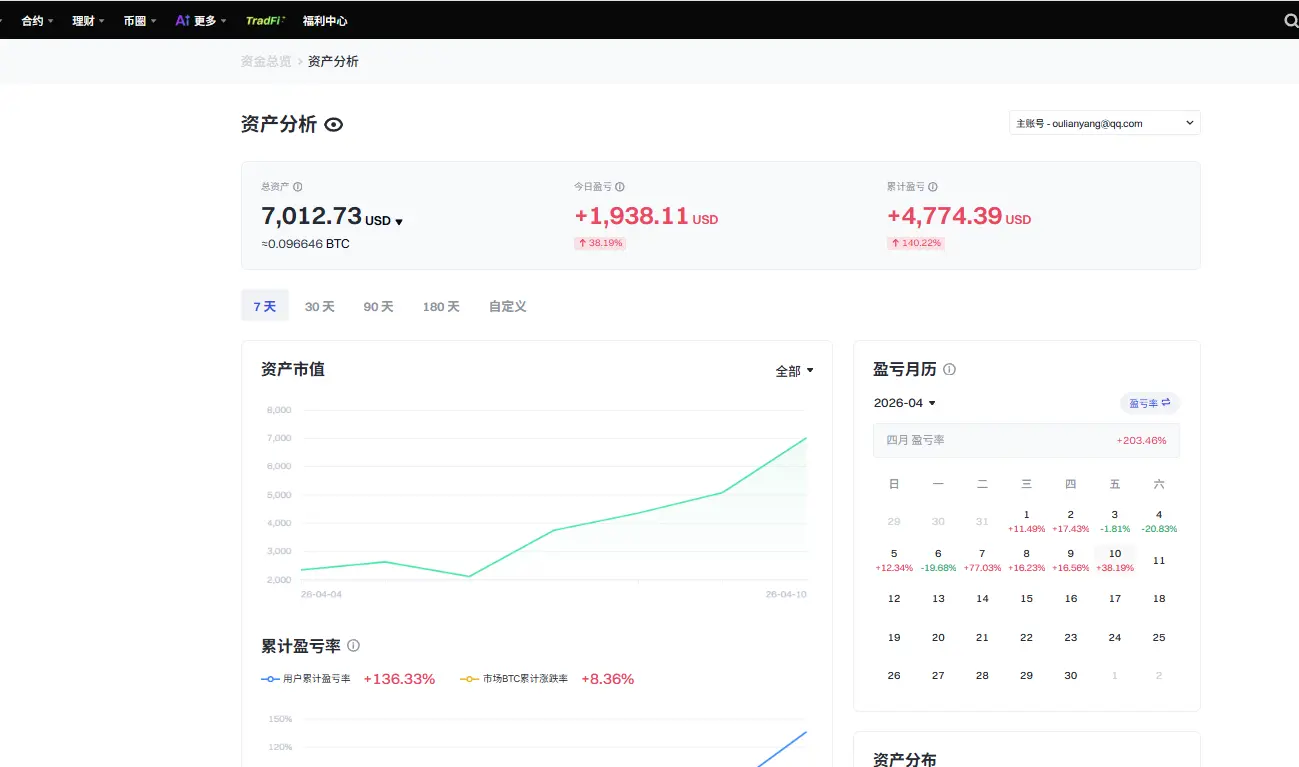This screenshot has height=767, width=1299.
Task: Click the info icon next to 累计盈亏
Action: [x=933, y=187]
